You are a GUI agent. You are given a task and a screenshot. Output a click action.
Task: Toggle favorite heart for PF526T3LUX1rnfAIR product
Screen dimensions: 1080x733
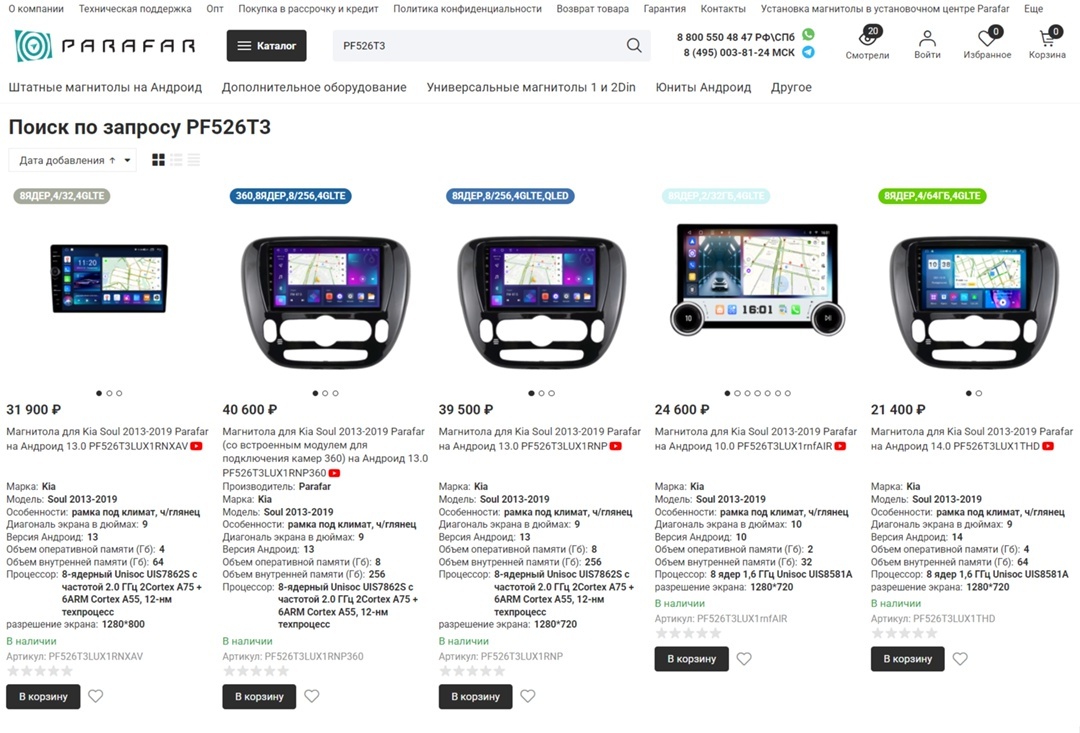pos(744,659)
